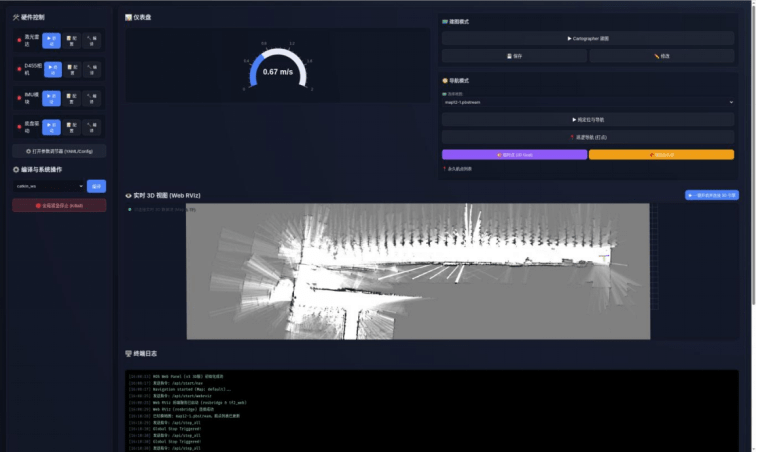Click the chevron arrow of map selector
Screen dimensions: 757x453
tap(731, 102)
